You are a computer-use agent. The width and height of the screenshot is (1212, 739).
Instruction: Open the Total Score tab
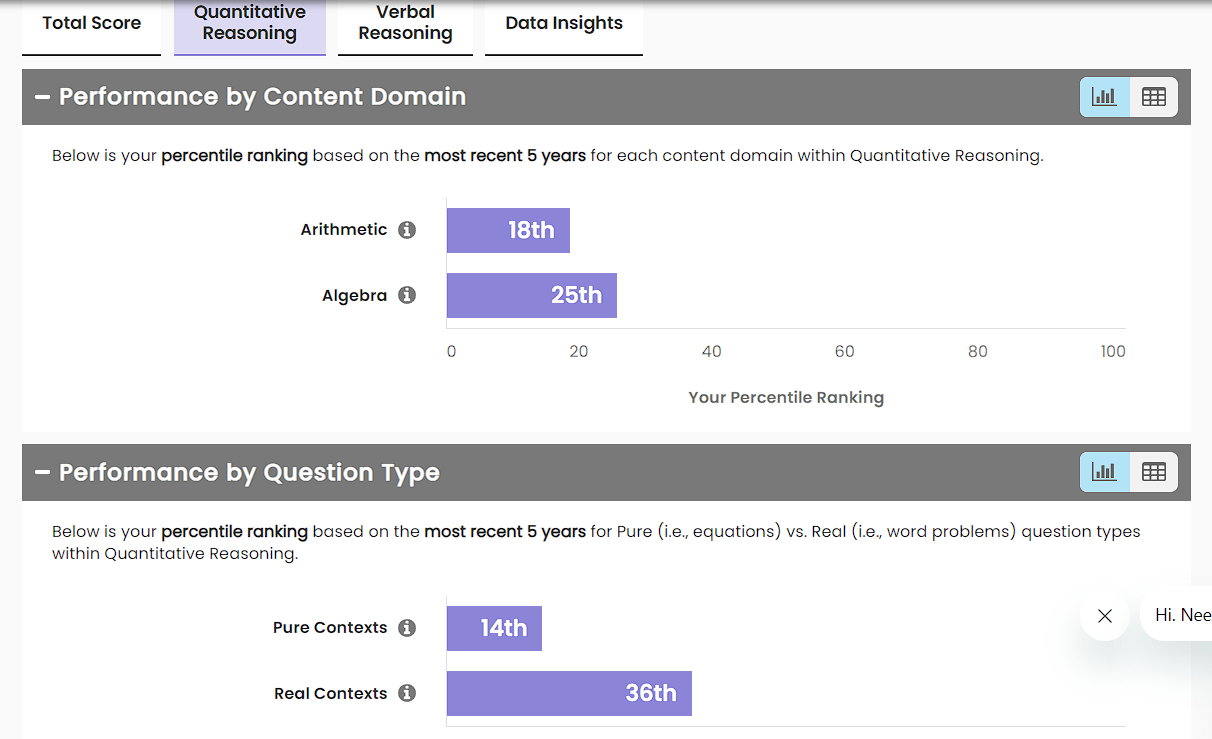(x=91, y=23)
